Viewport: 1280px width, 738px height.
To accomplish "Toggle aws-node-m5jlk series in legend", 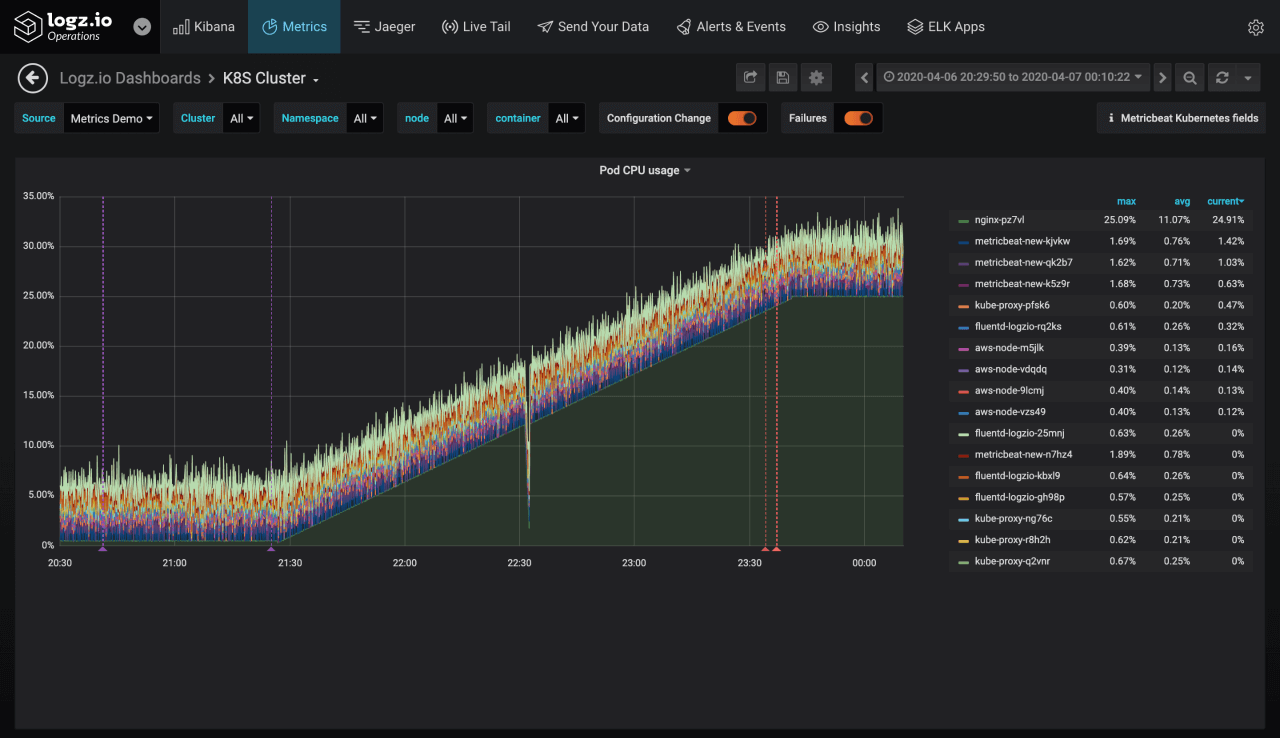I will tap(1009, 348).
